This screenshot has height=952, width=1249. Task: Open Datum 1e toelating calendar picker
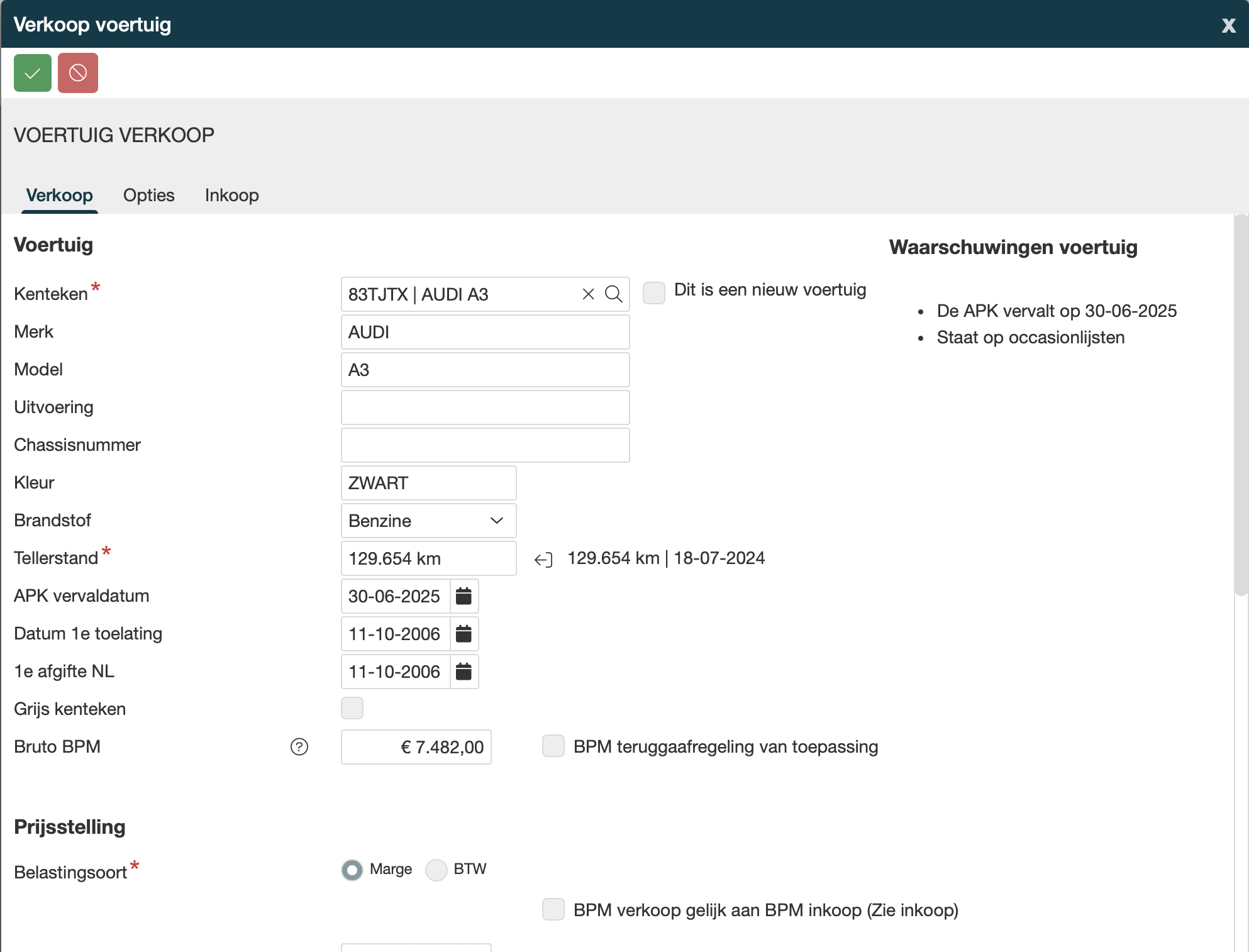click(x=464, y=634)
